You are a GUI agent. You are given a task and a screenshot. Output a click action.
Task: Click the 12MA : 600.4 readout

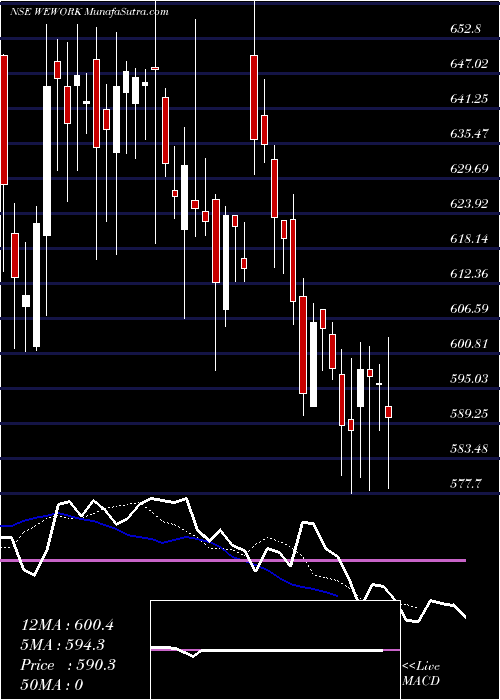tap(67, 625)
